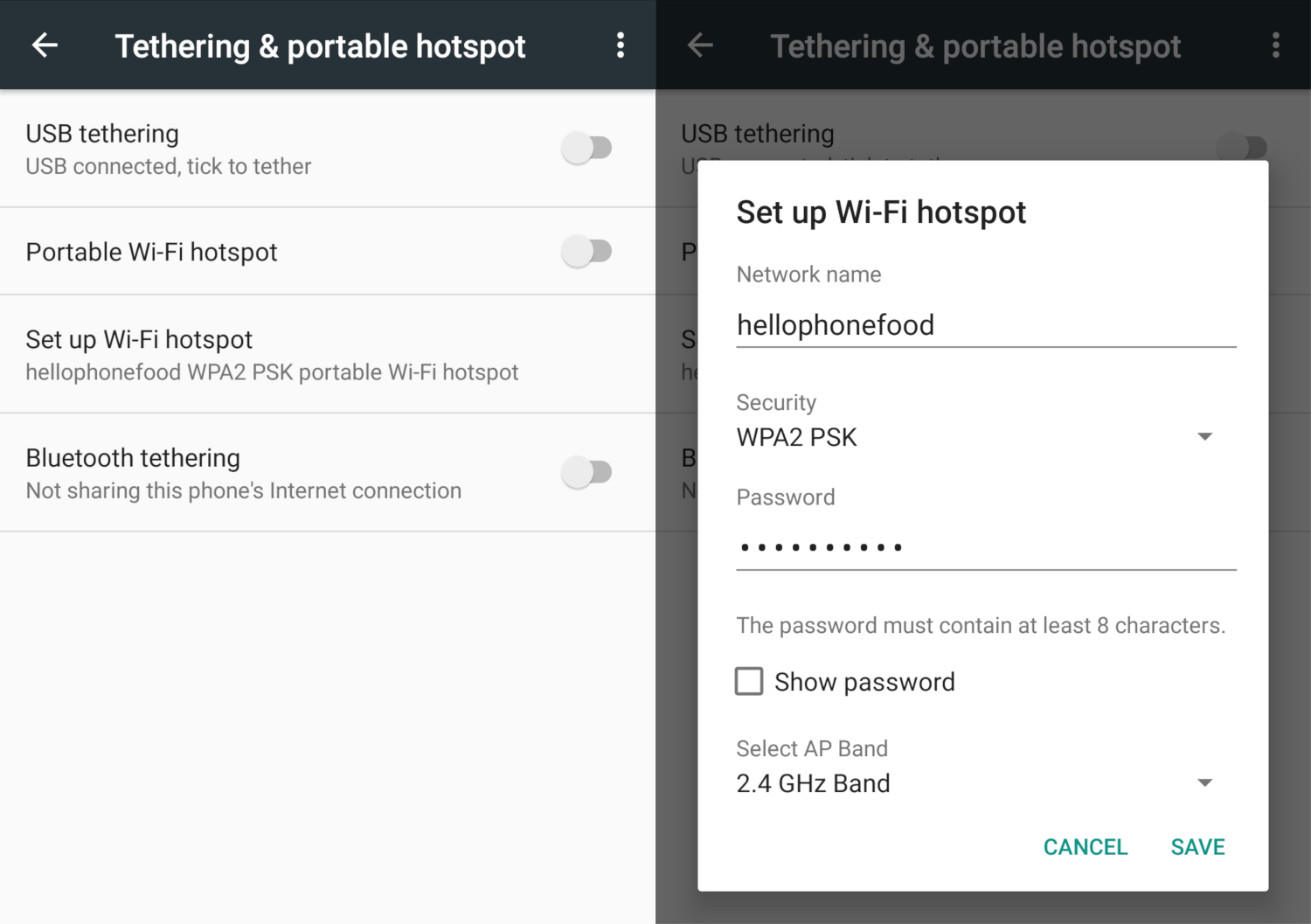Tap the Portable Wi-Fi hotspot label
This screenshot has height=924, width=1311.
point(151,252)
